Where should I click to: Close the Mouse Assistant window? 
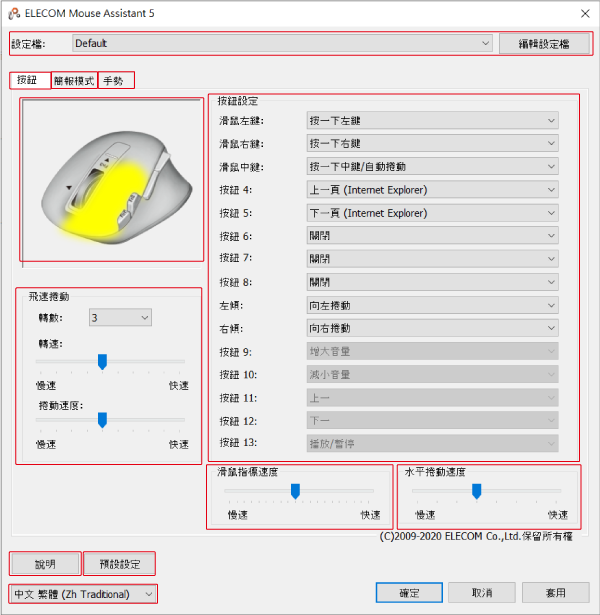[x=585, y=14]
